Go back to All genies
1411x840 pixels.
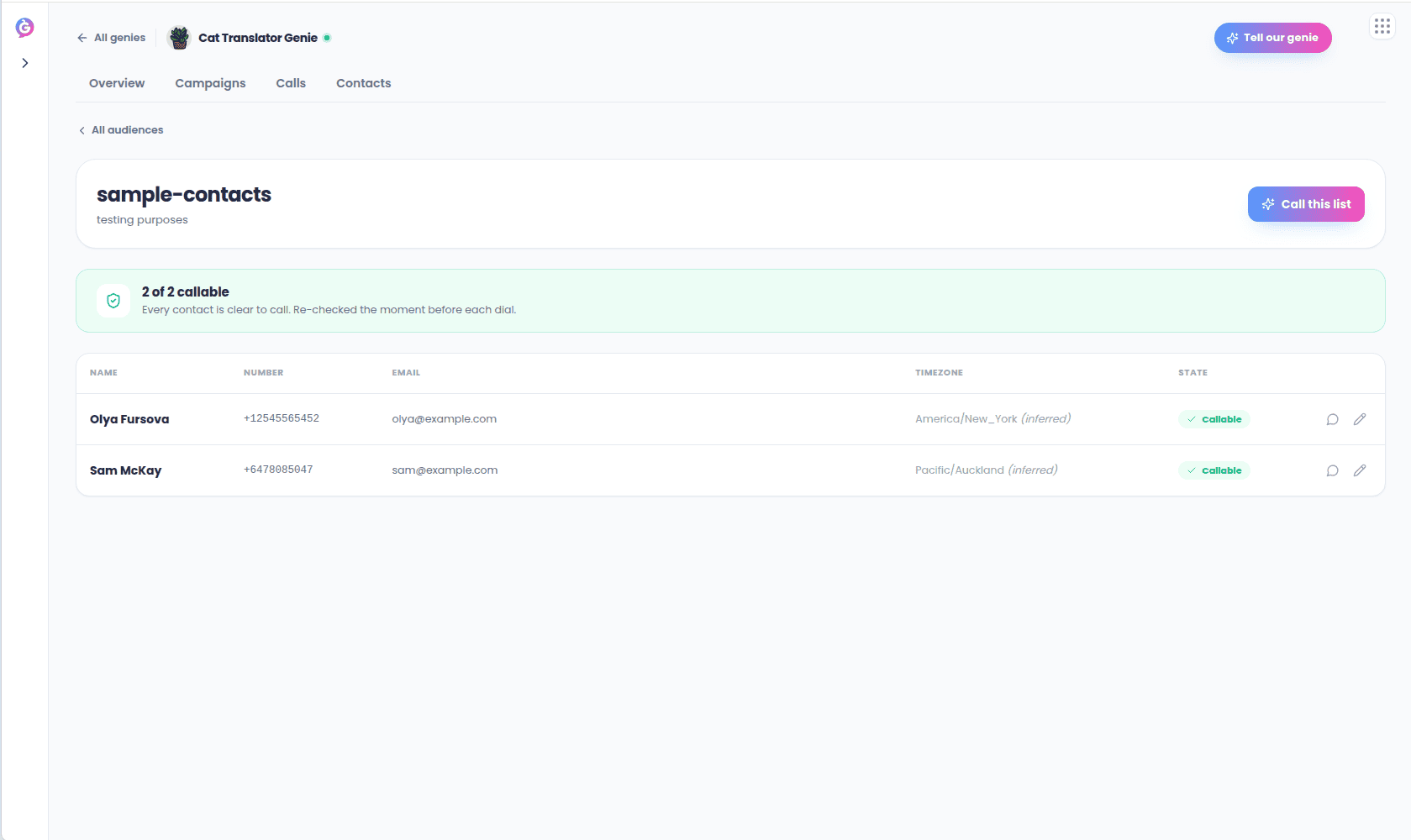(x=111, y=38)
